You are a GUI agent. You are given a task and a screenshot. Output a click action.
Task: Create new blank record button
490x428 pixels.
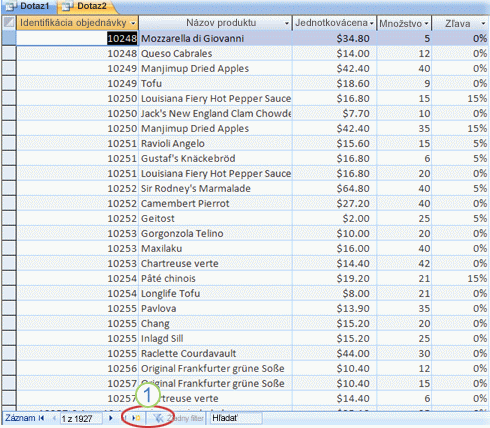[136, 418]
